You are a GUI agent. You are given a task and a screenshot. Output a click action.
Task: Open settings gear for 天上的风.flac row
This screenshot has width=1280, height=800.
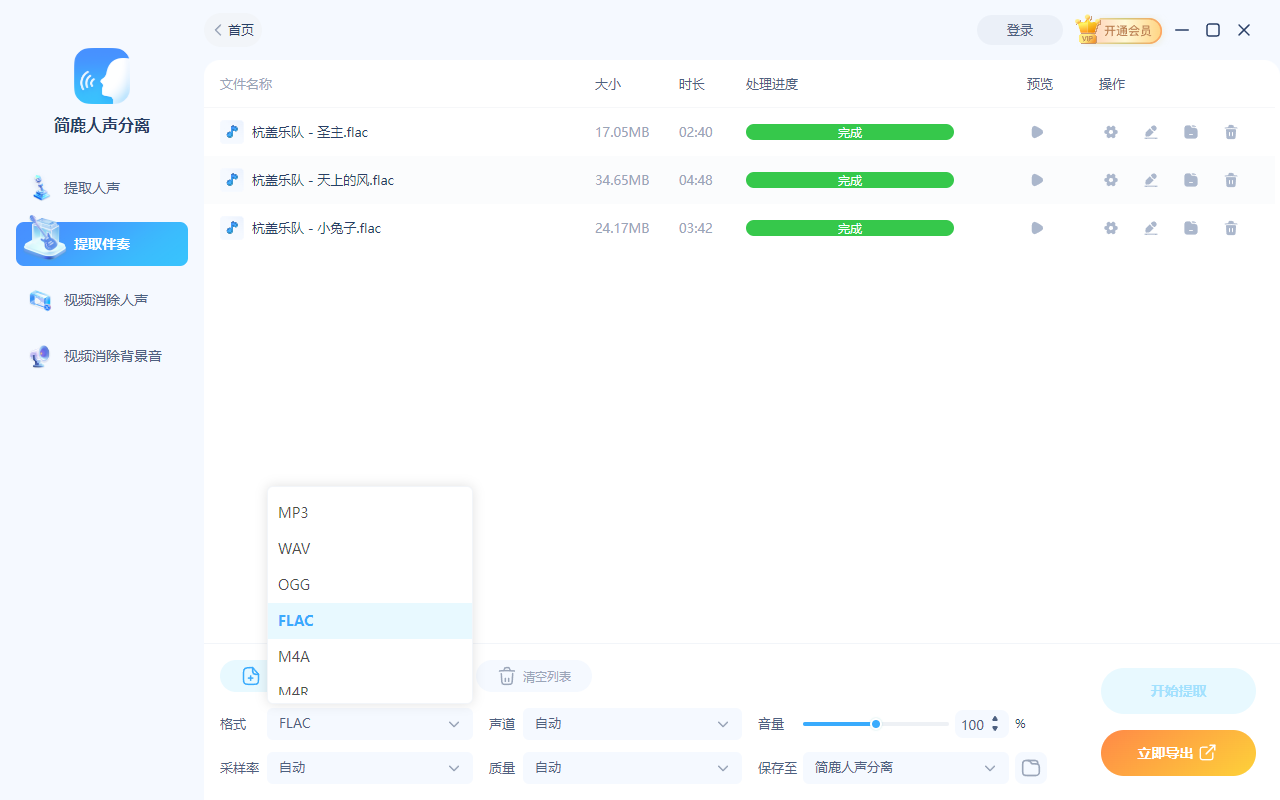(x=1111, y=180)
